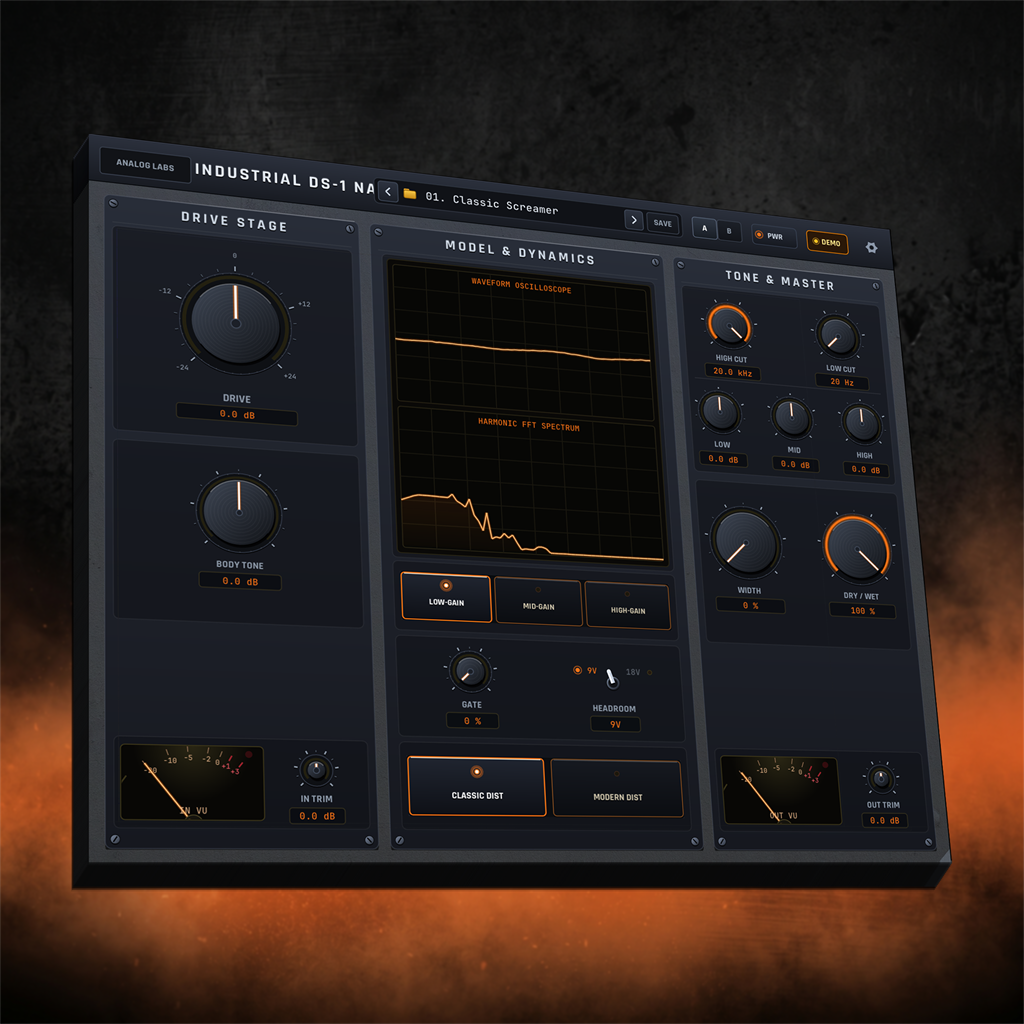Click the DRIVE STAGE panel heading
Viewport: 1024px width, 1024px height.
(x=234, y=221)
